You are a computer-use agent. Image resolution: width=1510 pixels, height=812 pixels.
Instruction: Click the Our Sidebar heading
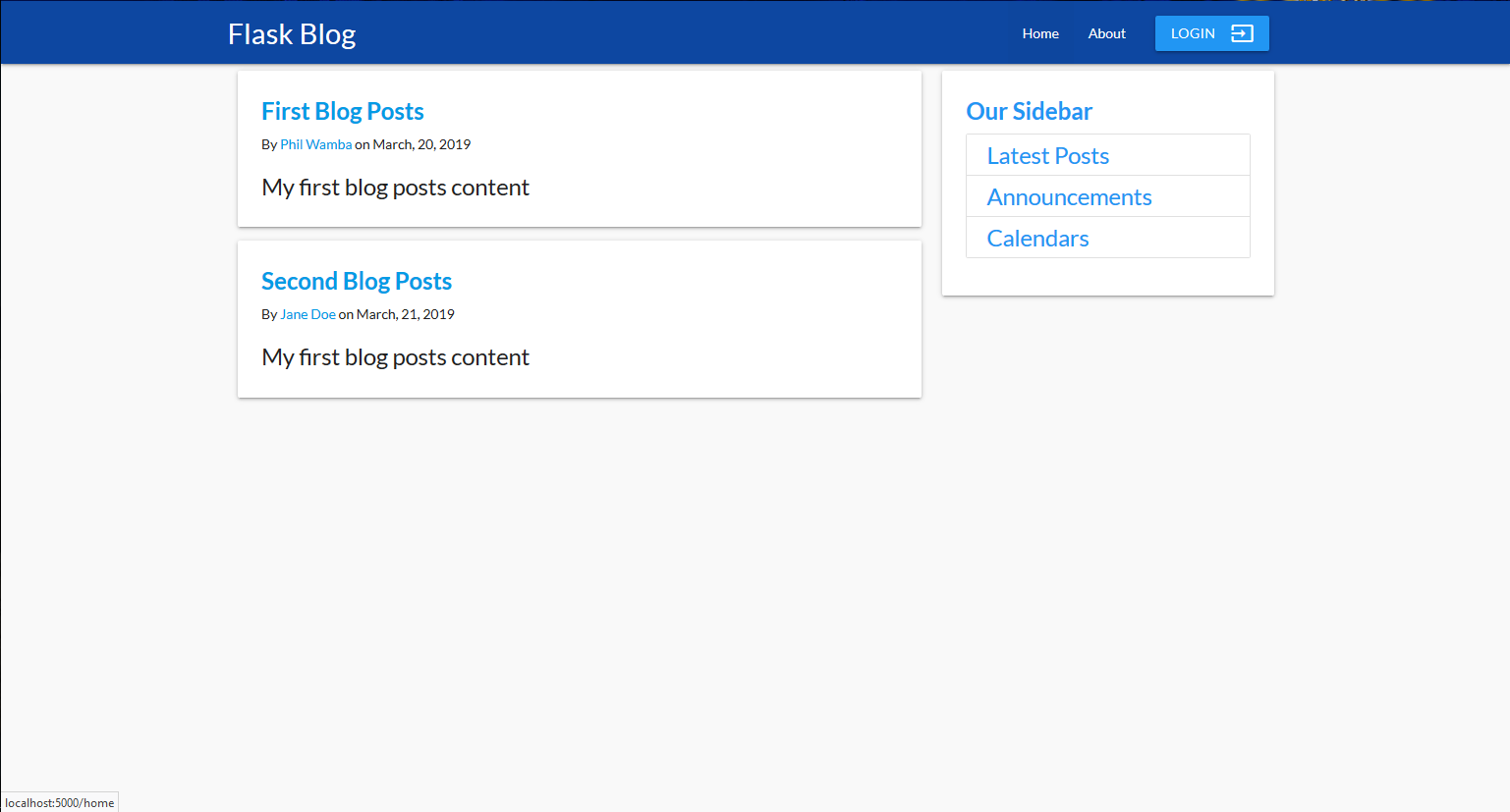pos(1029,112)
